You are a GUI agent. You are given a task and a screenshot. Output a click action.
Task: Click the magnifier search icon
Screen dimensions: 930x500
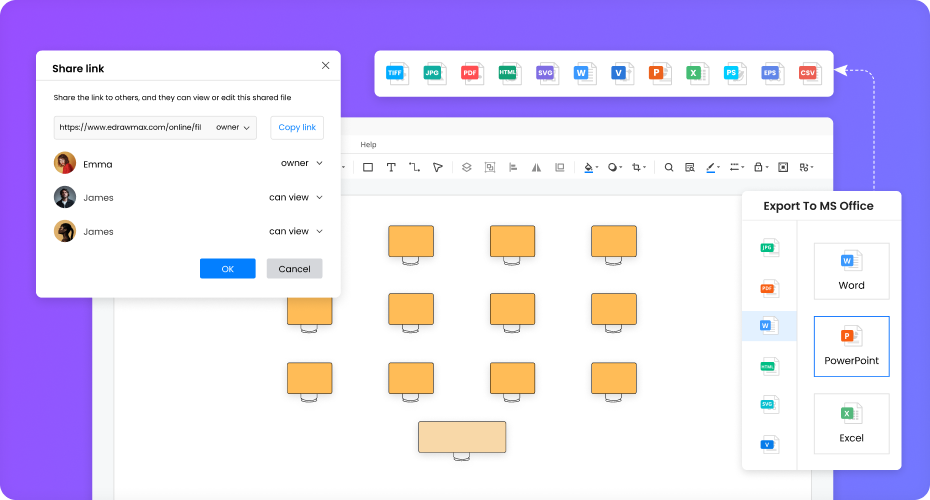click(x=669, y=168)
